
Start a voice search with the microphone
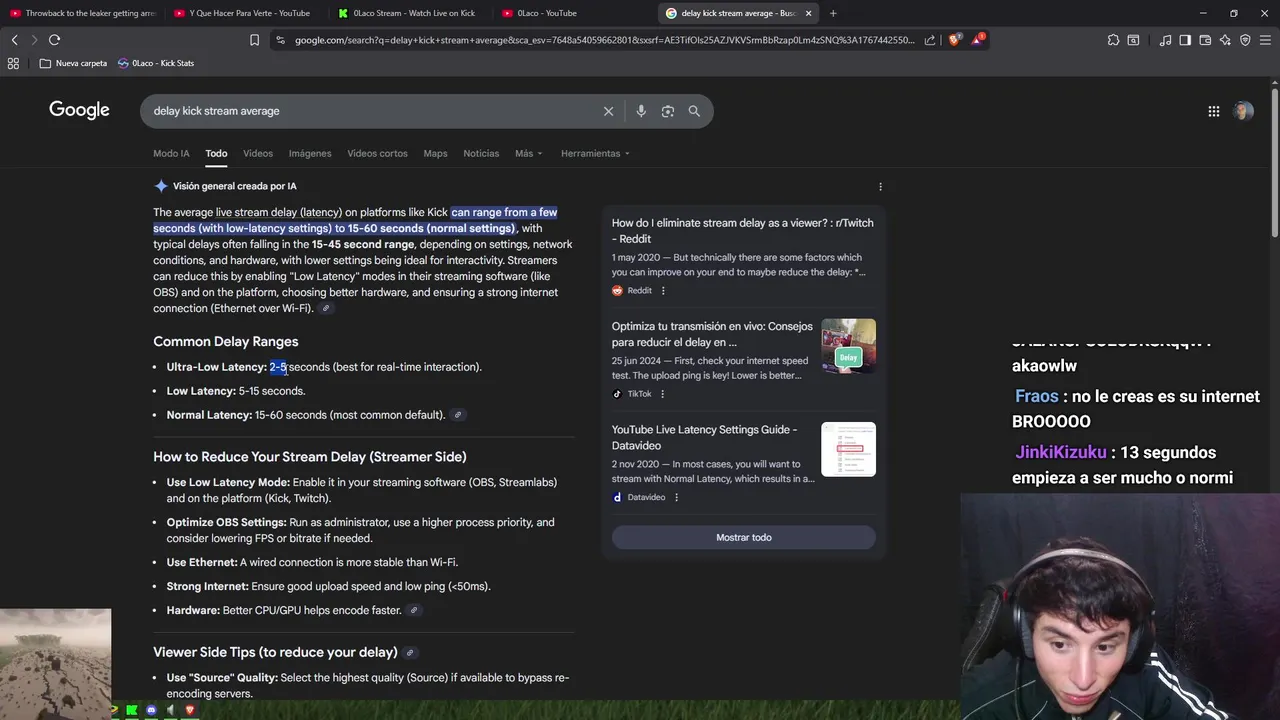click(641, 111)
